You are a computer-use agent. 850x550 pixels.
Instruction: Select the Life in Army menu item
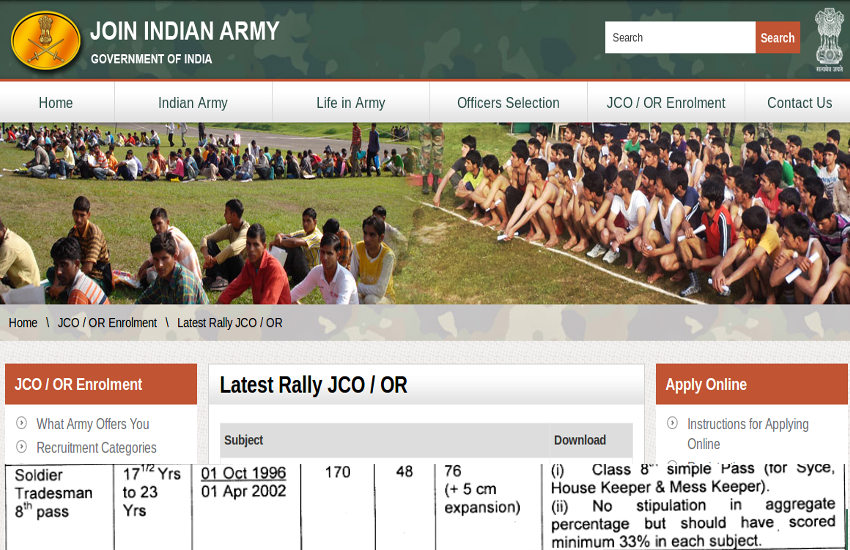coord(350,103)
